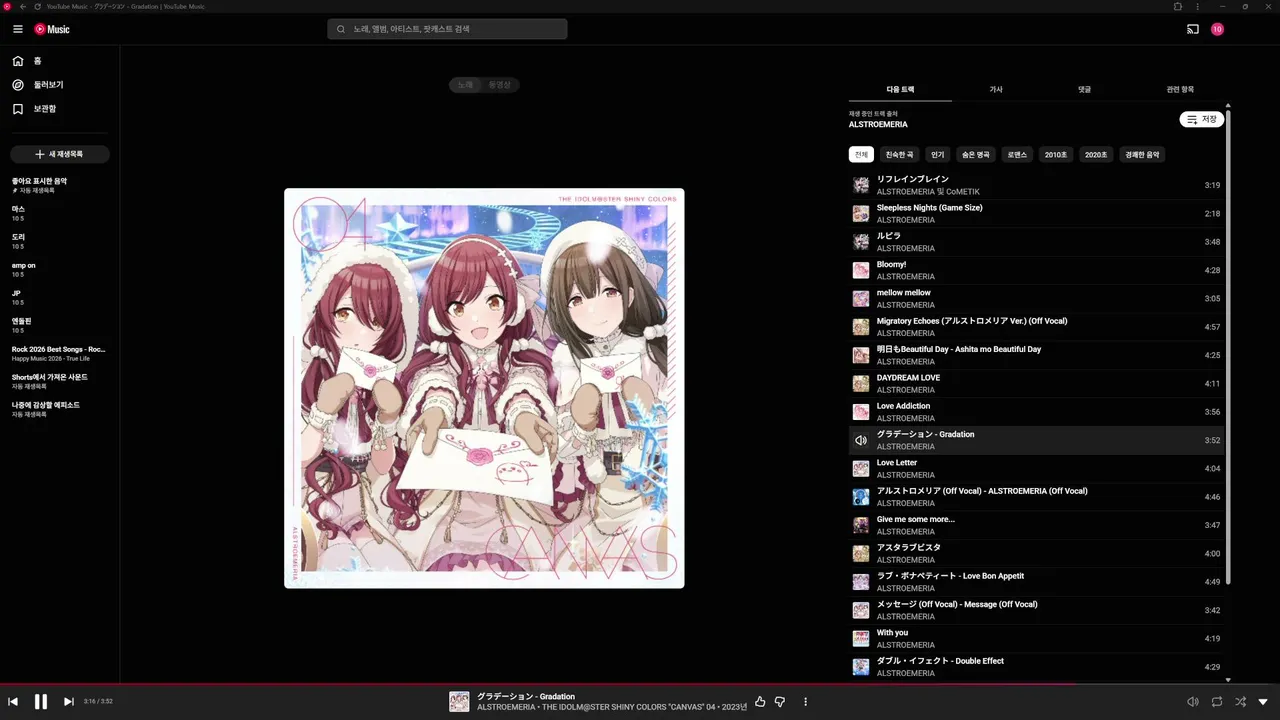The height and width of the screenshot is (720, 1280).
Task: Switch to Song (노래) mode
Action: coord(466,85)
